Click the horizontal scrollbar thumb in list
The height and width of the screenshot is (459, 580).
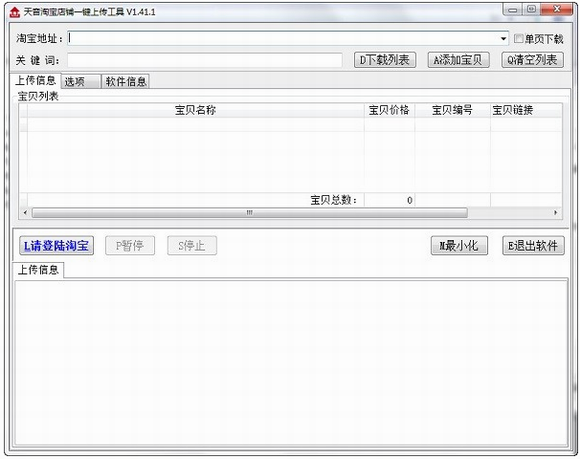pyautogui.click(x=250, y=213)
